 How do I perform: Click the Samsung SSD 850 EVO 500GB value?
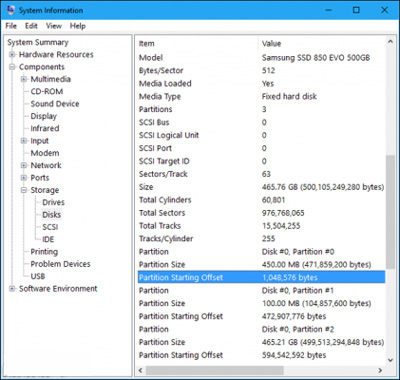click(x=316, y=58)
